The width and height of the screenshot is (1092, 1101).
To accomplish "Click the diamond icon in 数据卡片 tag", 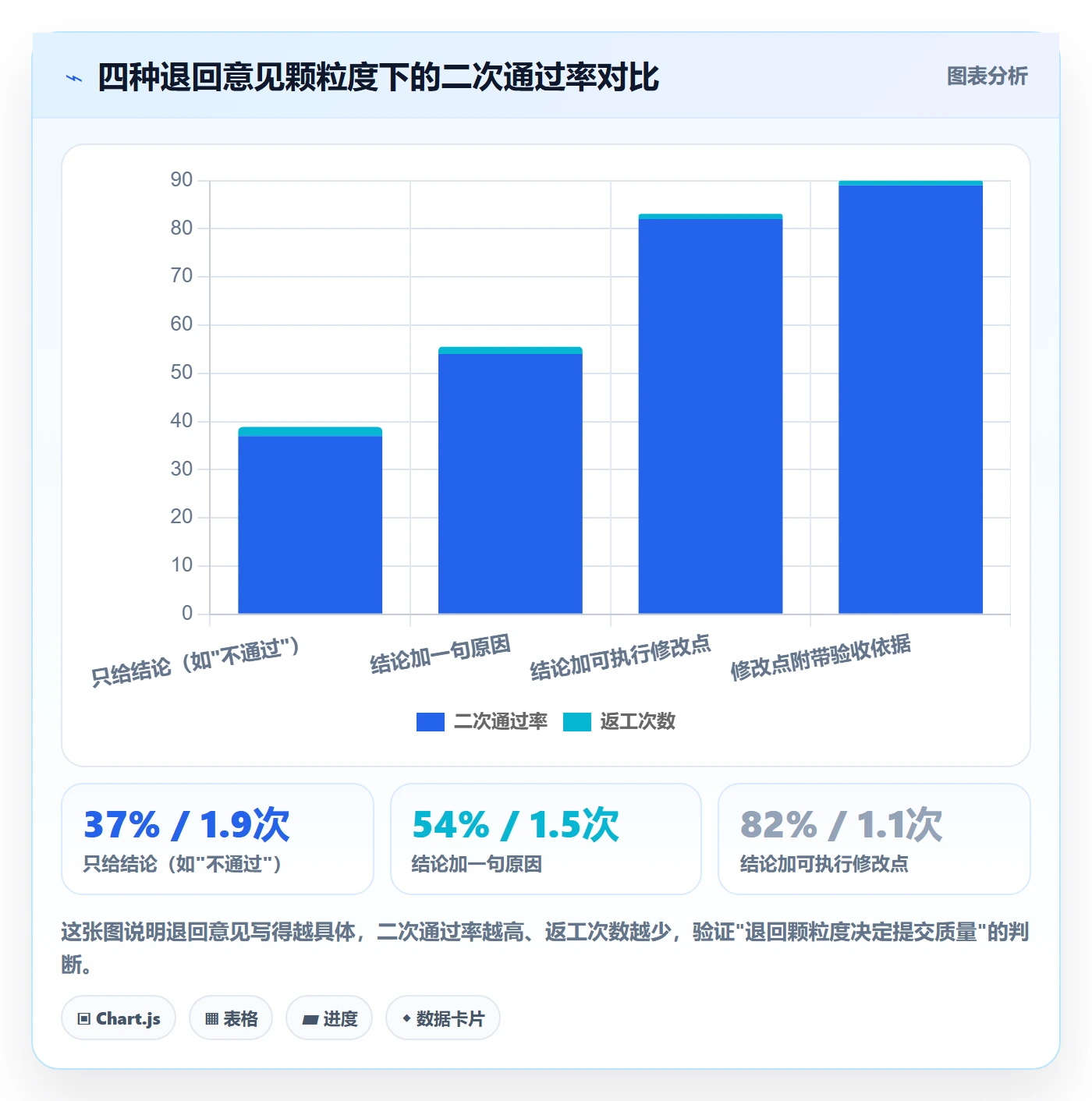I will (x=406, y=1018).
